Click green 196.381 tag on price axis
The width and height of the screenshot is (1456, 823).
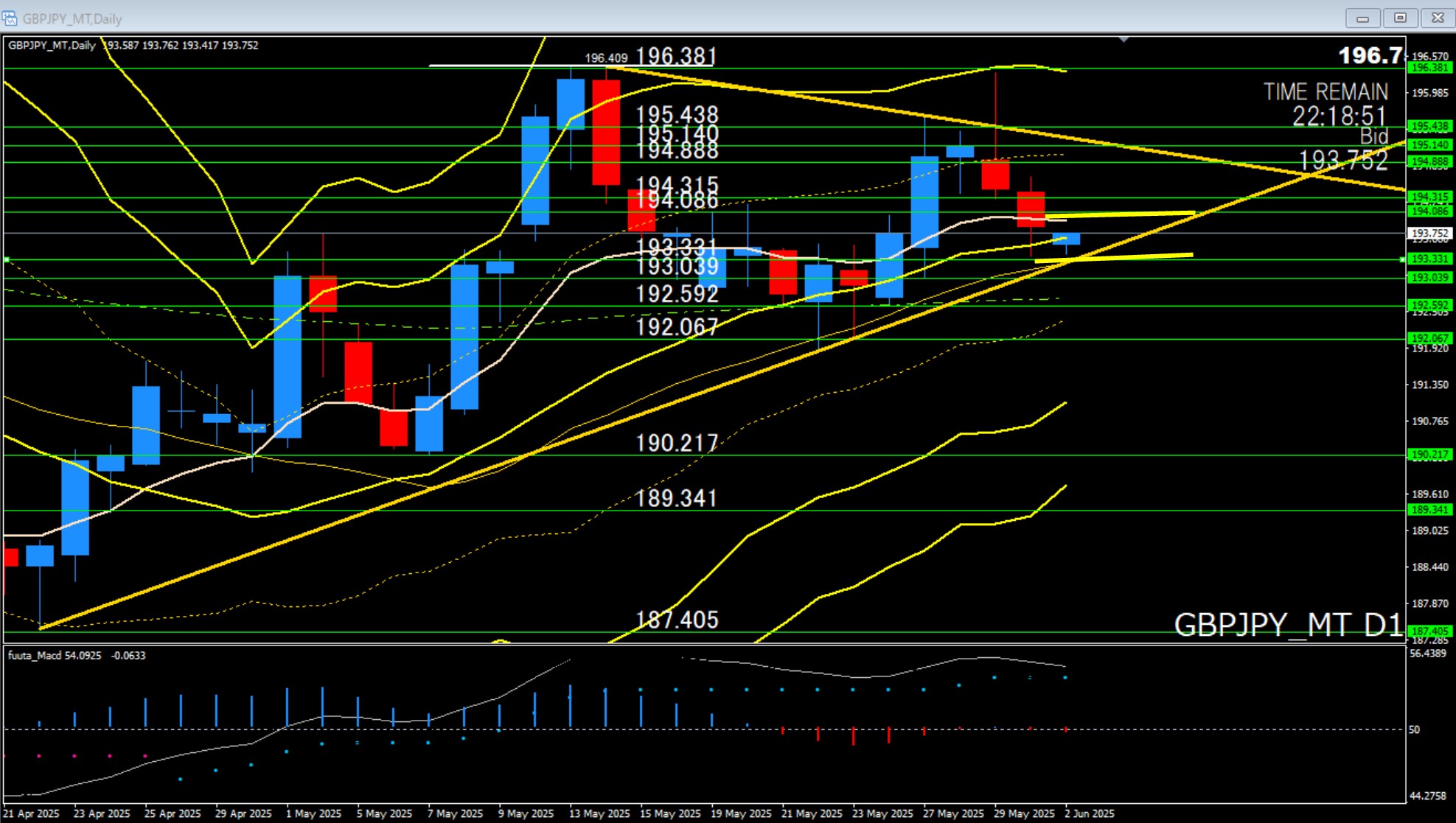[x=1429, y=68]
